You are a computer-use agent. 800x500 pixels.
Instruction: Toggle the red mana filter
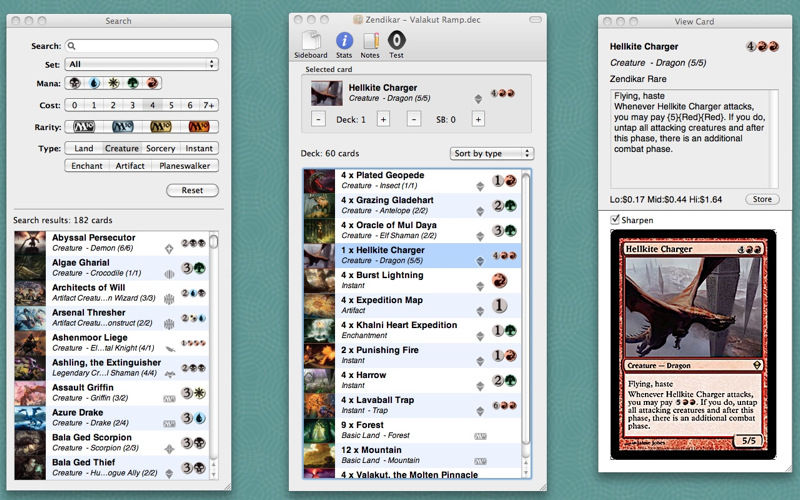(152, 83)
